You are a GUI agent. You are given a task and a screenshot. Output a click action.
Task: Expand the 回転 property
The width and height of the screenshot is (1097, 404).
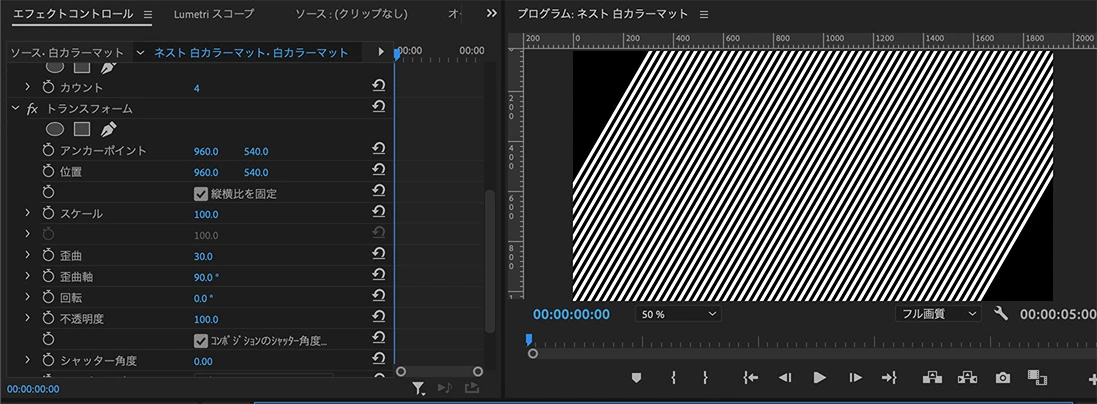[28, 298]
